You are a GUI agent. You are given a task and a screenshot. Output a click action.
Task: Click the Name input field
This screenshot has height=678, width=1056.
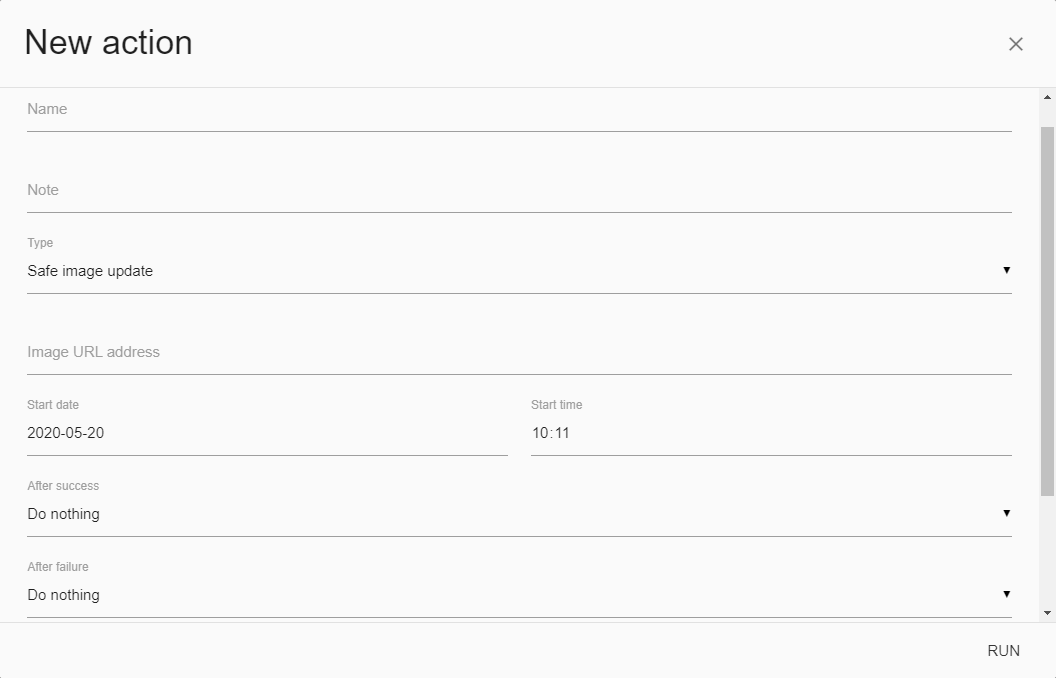(x=519, y=110)
